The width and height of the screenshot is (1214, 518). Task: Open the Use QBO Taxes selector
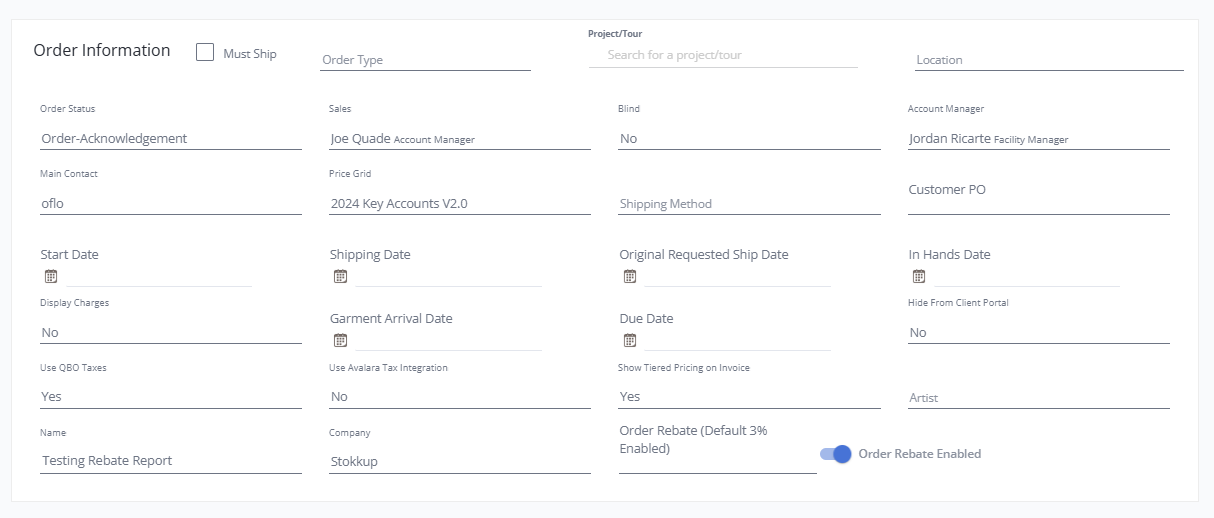tap(170, 397)
